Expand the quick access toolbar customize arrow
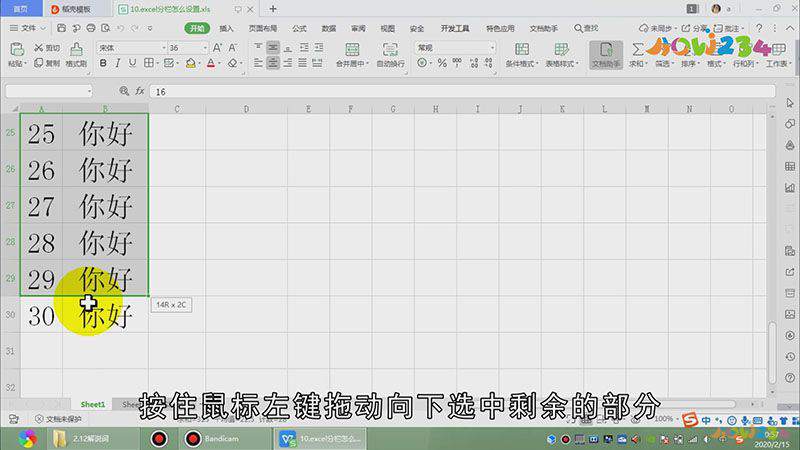 tap(150, 28)
